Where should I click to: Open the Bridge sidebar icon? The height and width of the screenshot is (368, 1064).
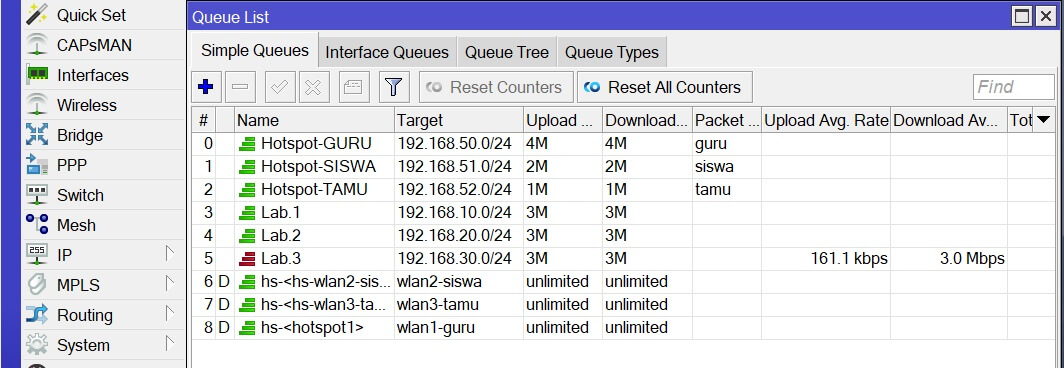pos(37,134)
